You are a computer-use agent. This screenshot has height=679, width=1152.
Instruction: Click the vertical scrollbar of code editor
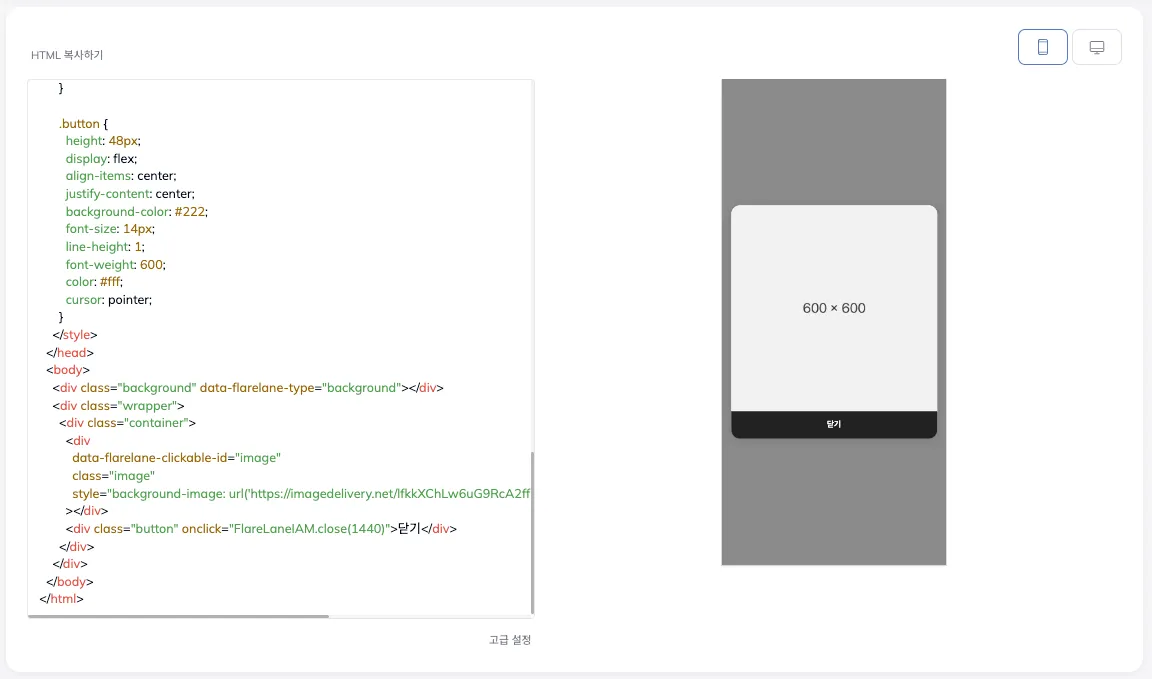point(532,533)
